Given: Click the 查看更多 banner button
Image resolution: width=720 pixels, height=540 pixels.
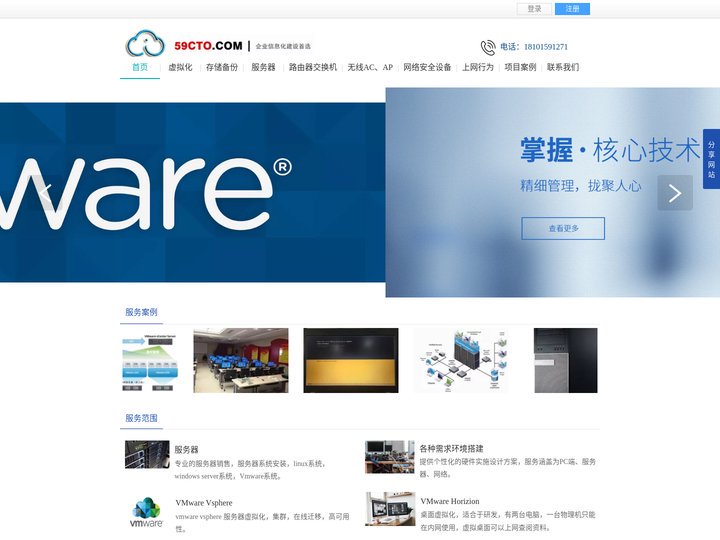Looking at the screenshot, I should 563,228.
